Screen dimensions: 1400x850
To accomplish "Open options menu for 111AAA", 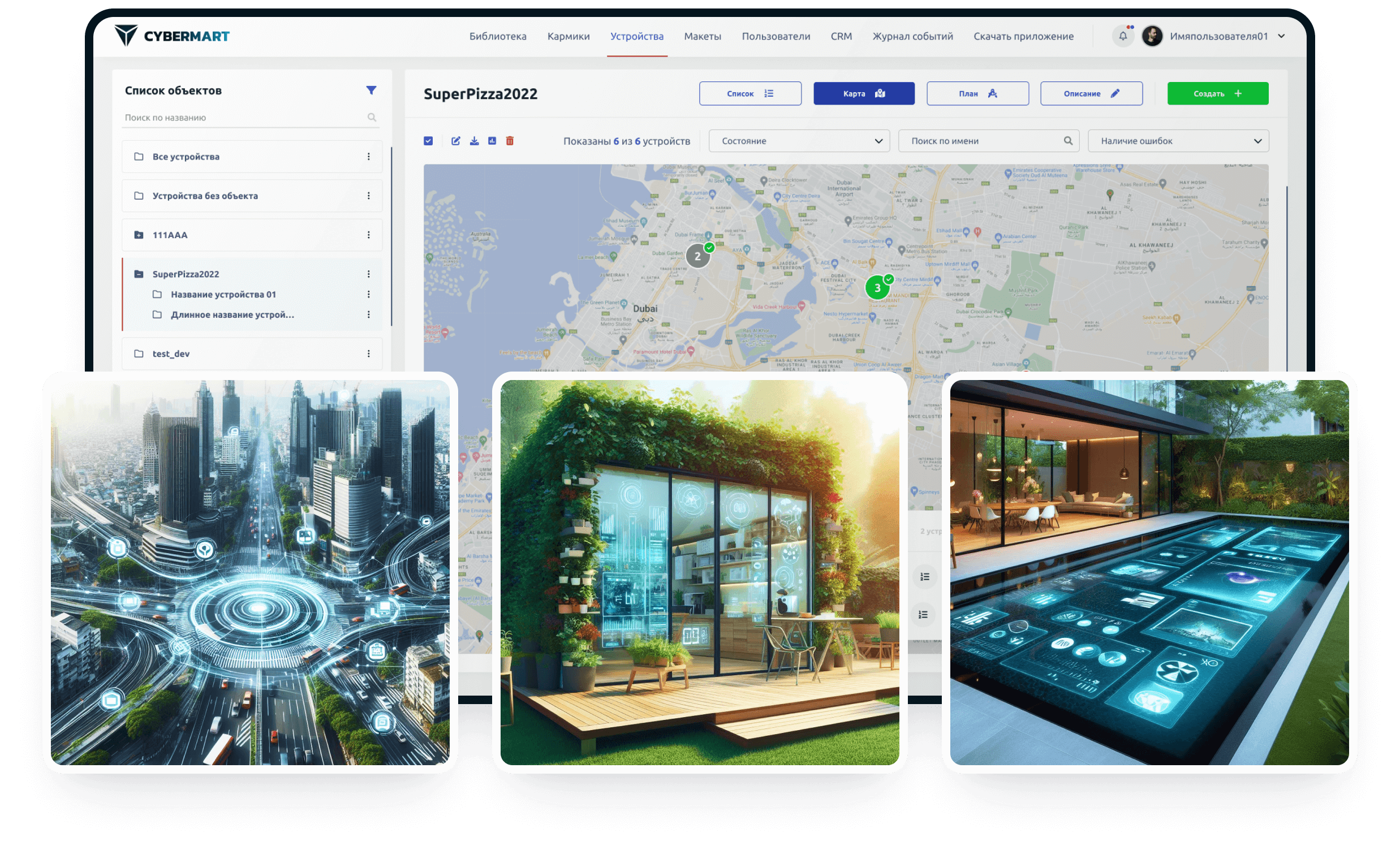I will (369, 235).
